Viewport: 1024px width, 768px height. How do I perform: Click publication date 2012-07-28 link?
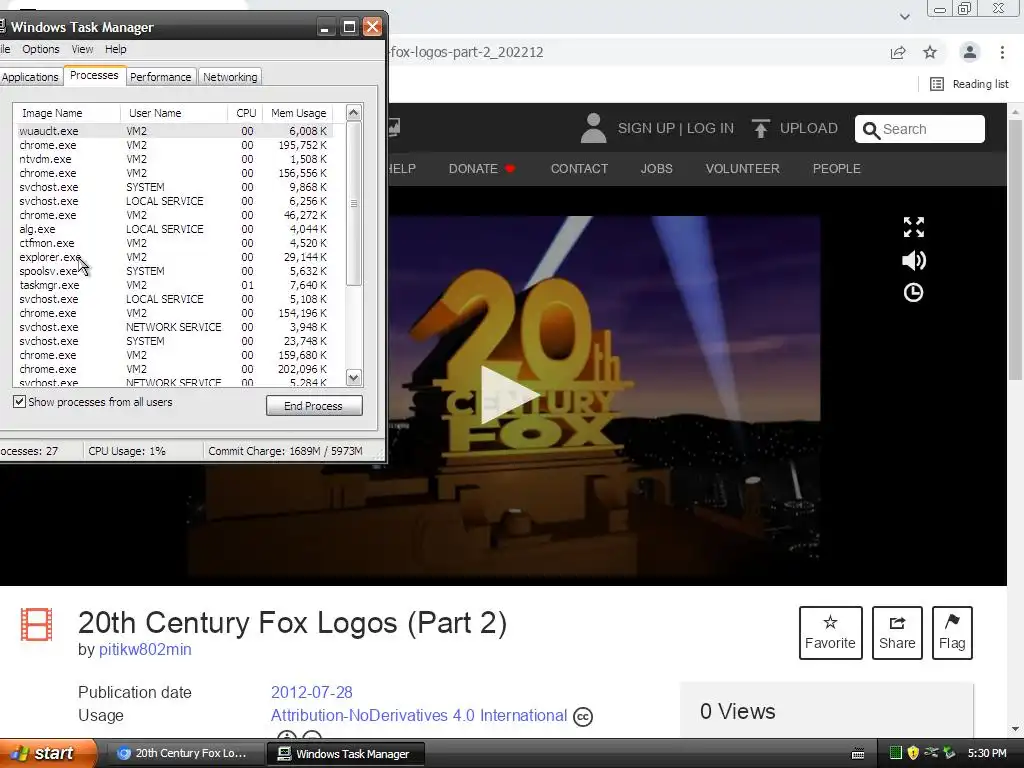pyautogui.click(x=312, y=692)
